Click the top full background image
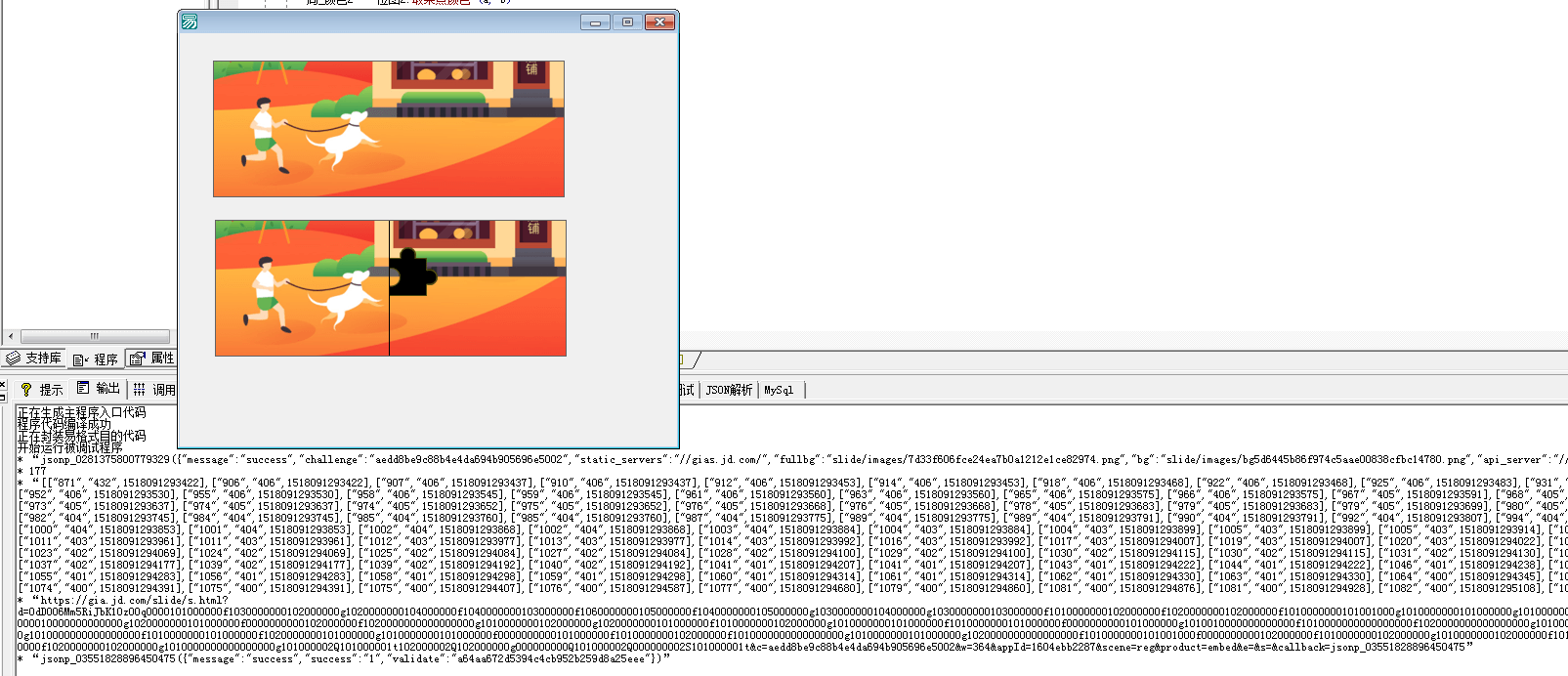The height and width of the screenshot is (676, 1568). coord(389,129)
